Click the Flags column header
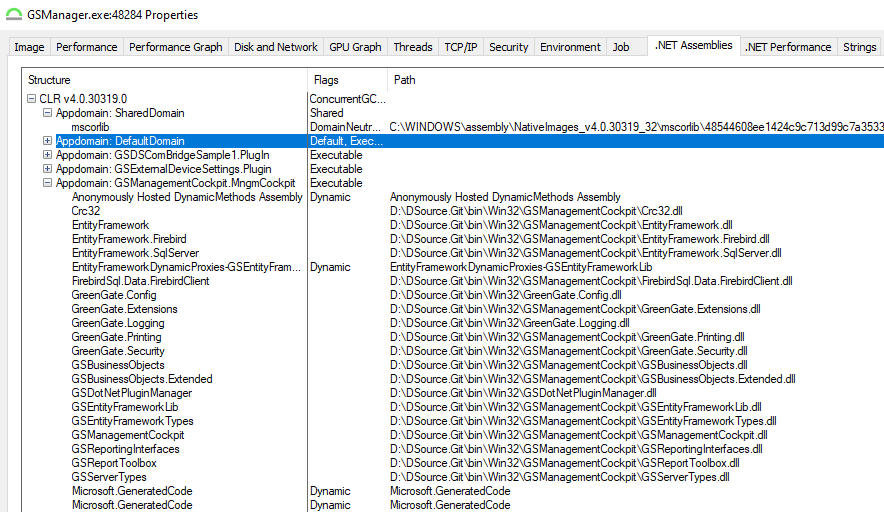Viewport: 884px width, 512px height. coord(347,80)
